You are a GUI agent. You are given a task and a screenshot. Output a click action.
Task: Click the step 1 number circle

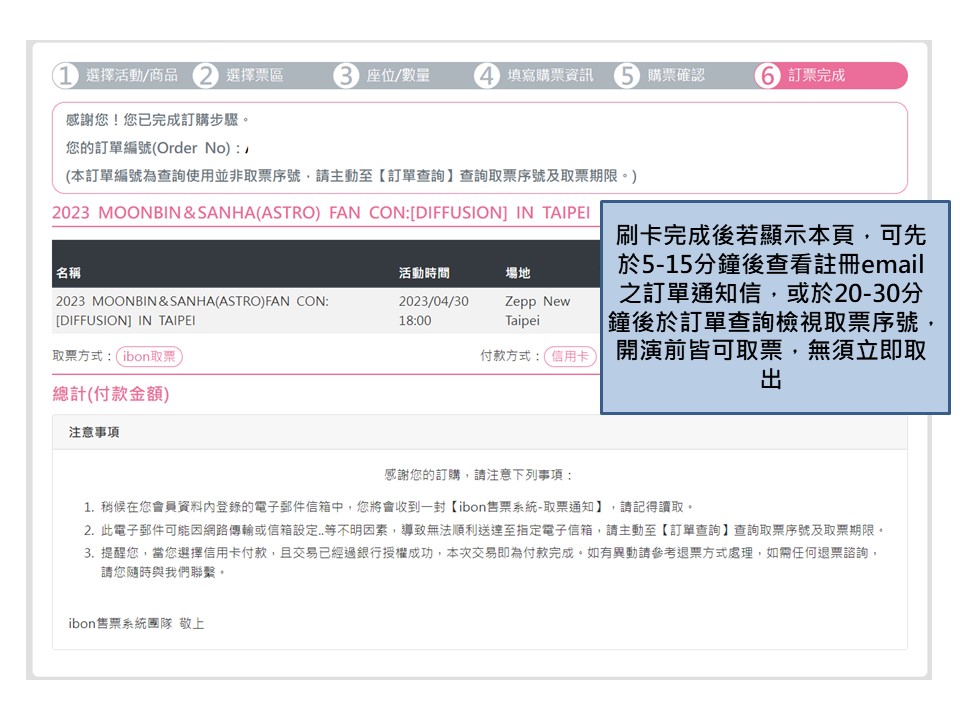66,76
